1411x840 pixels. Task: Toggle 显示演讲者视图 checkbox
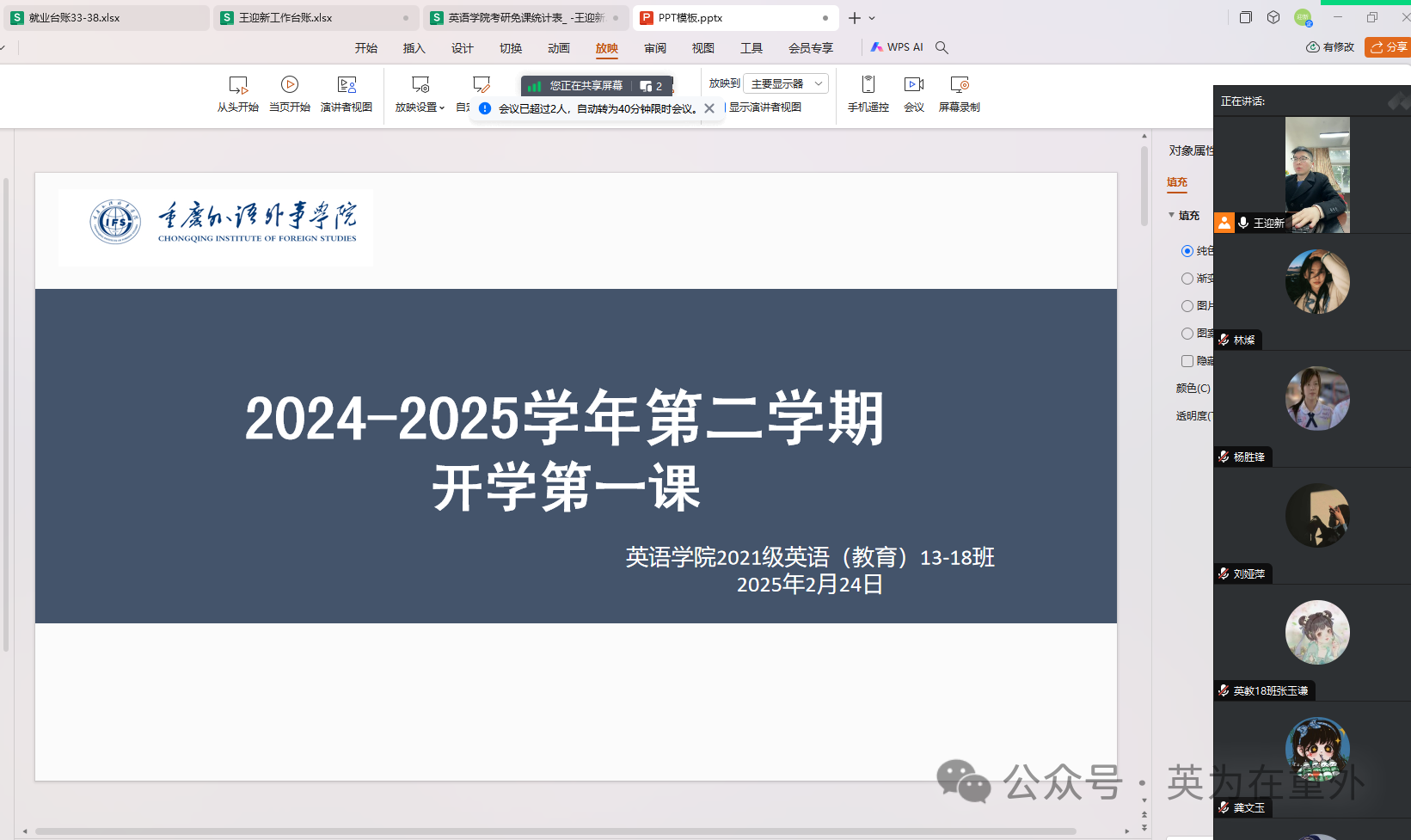pos(764,107)
